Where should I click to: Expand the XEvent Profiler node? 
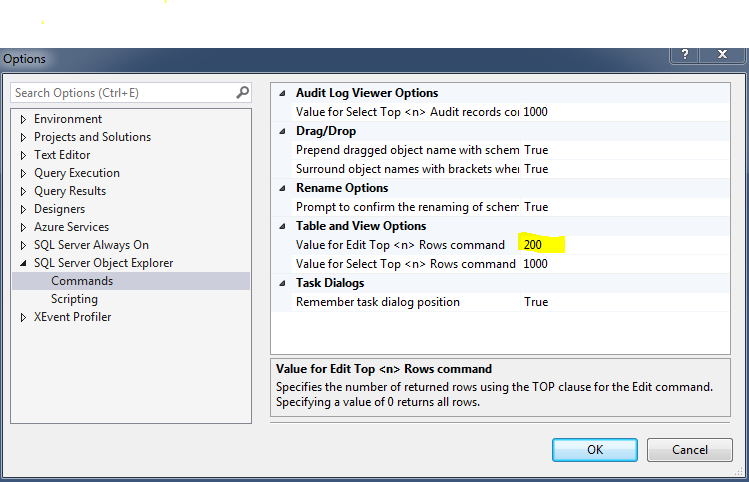(24, 317)
